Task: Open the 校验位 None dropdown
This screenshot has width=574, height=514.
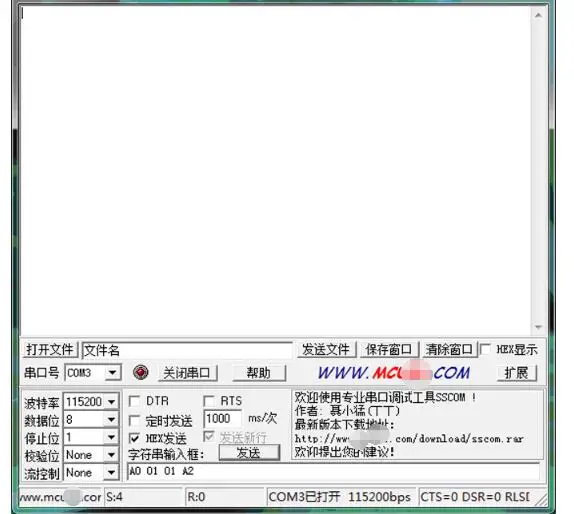Action: 111,455
